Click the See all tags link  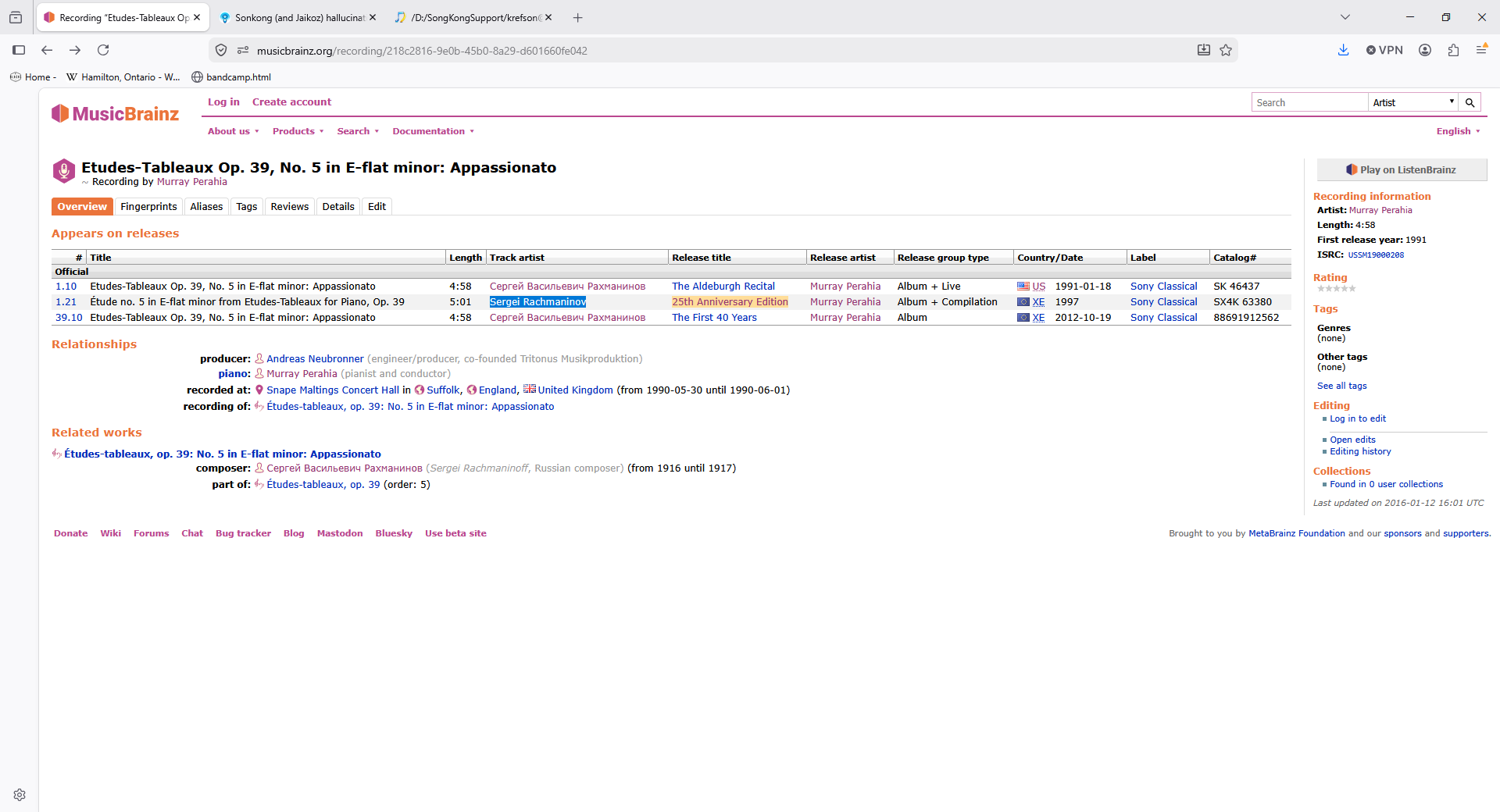click(1341, 386)
